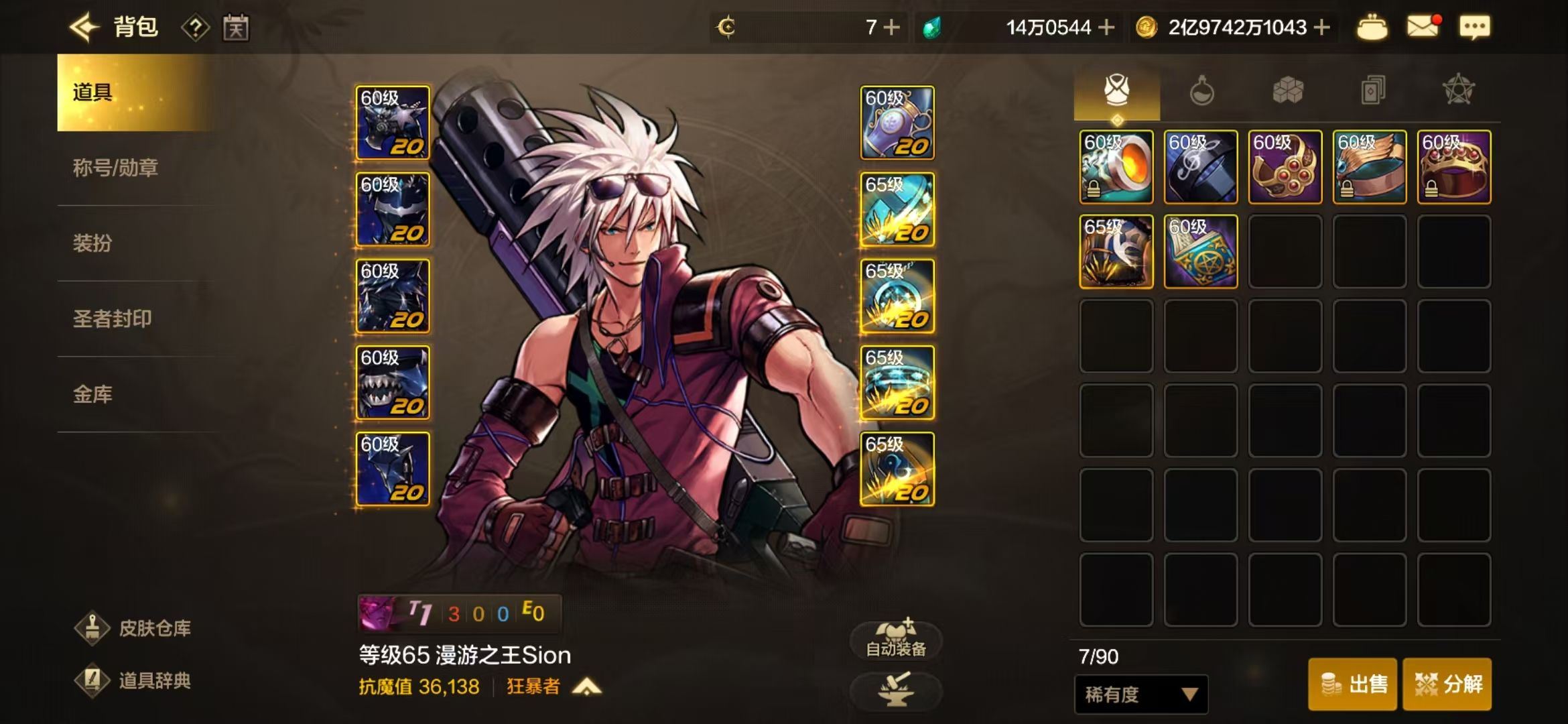Tap the back arrow beside 背包
This screenshot has width=1568, height=724.
point(84,27)
